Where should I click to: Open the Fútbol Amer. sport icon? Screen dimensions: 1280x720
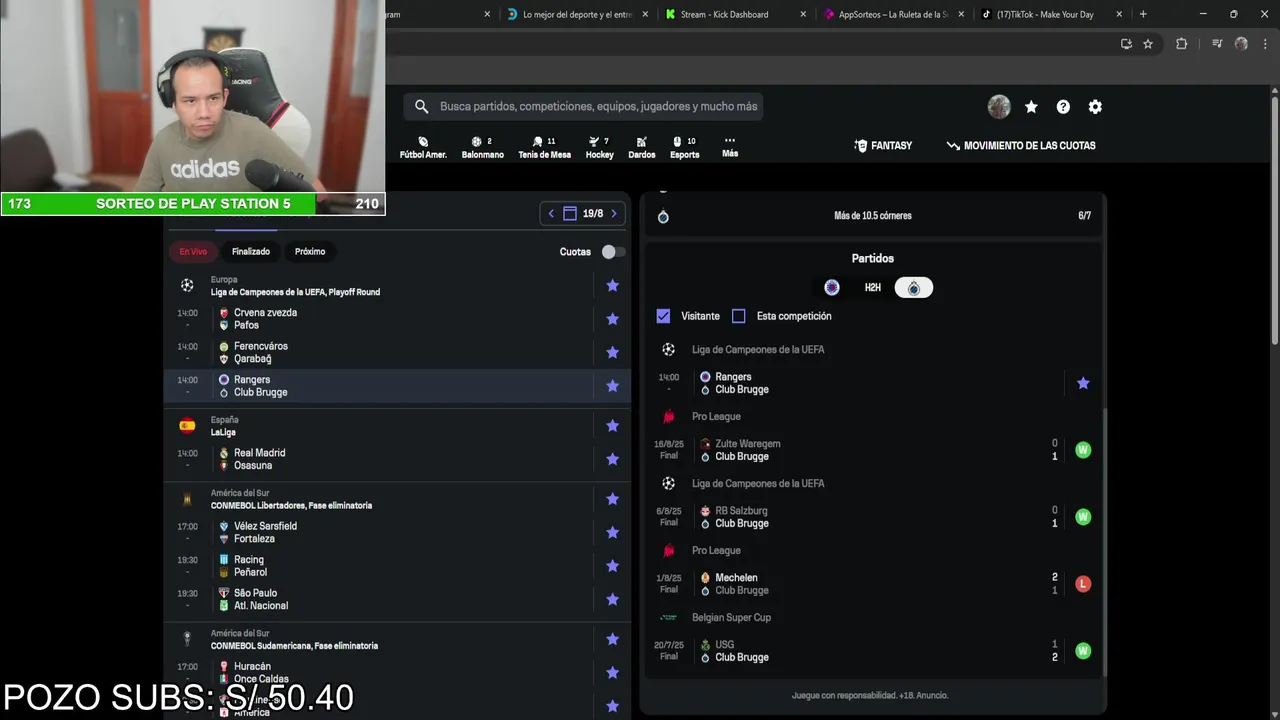point(423,147)
